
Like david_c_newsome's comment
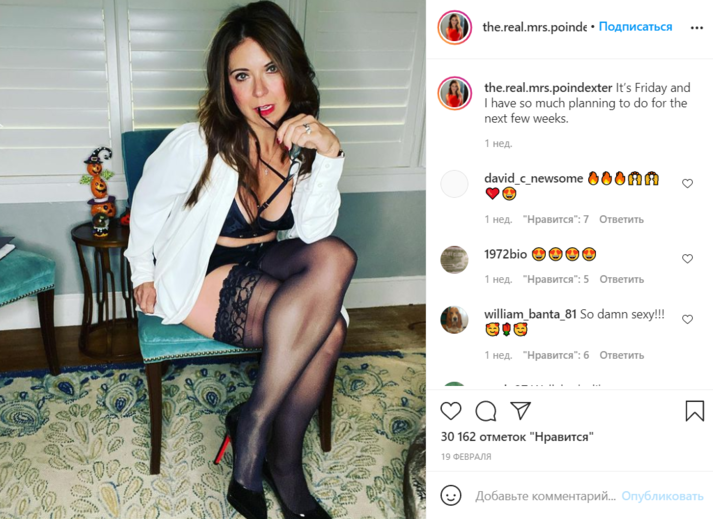coord(687,183)
